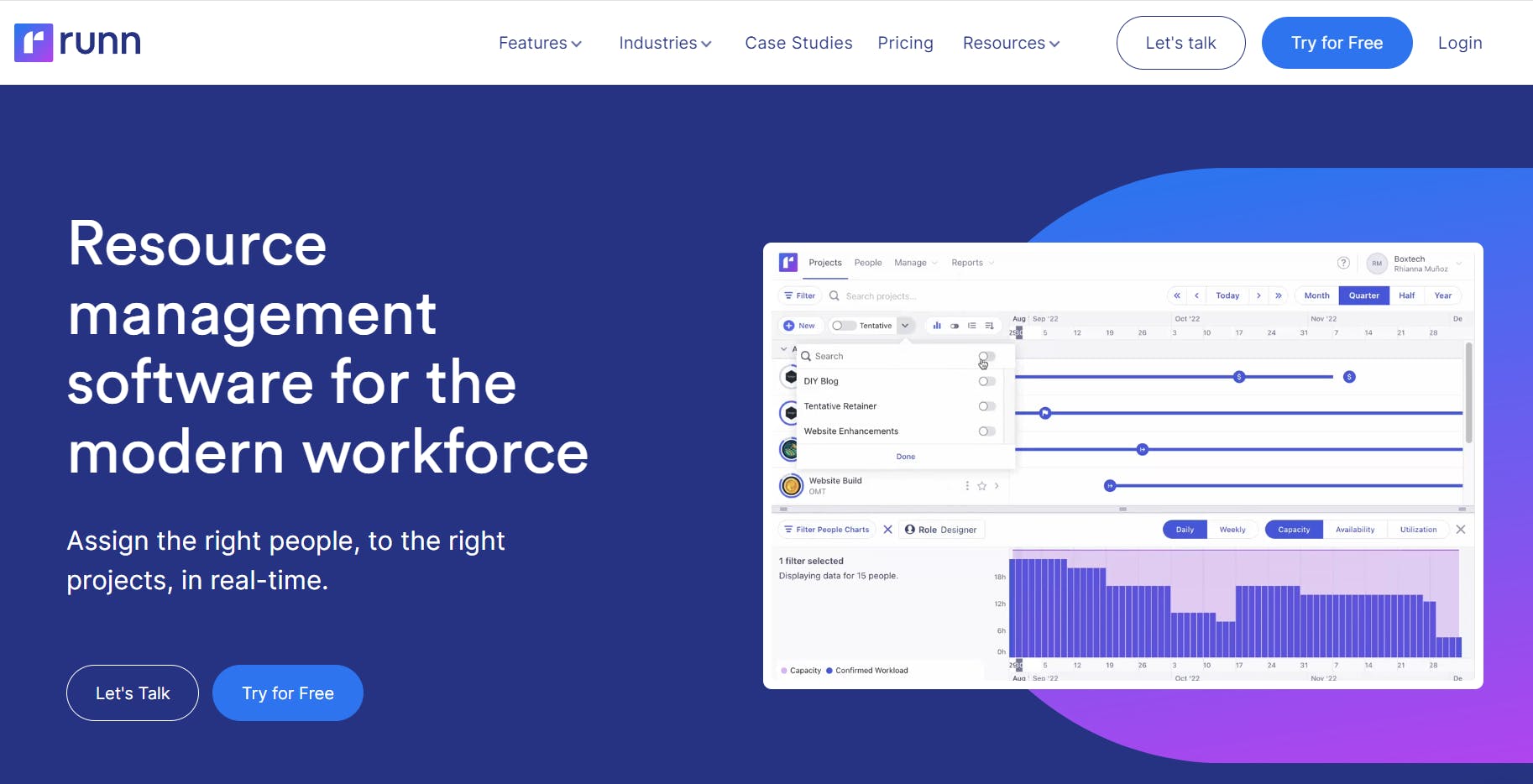The height and width of the screenshot is (784, 1533).
Task: Jump forward with the double right arrow
Action: tap(1279, 295)
